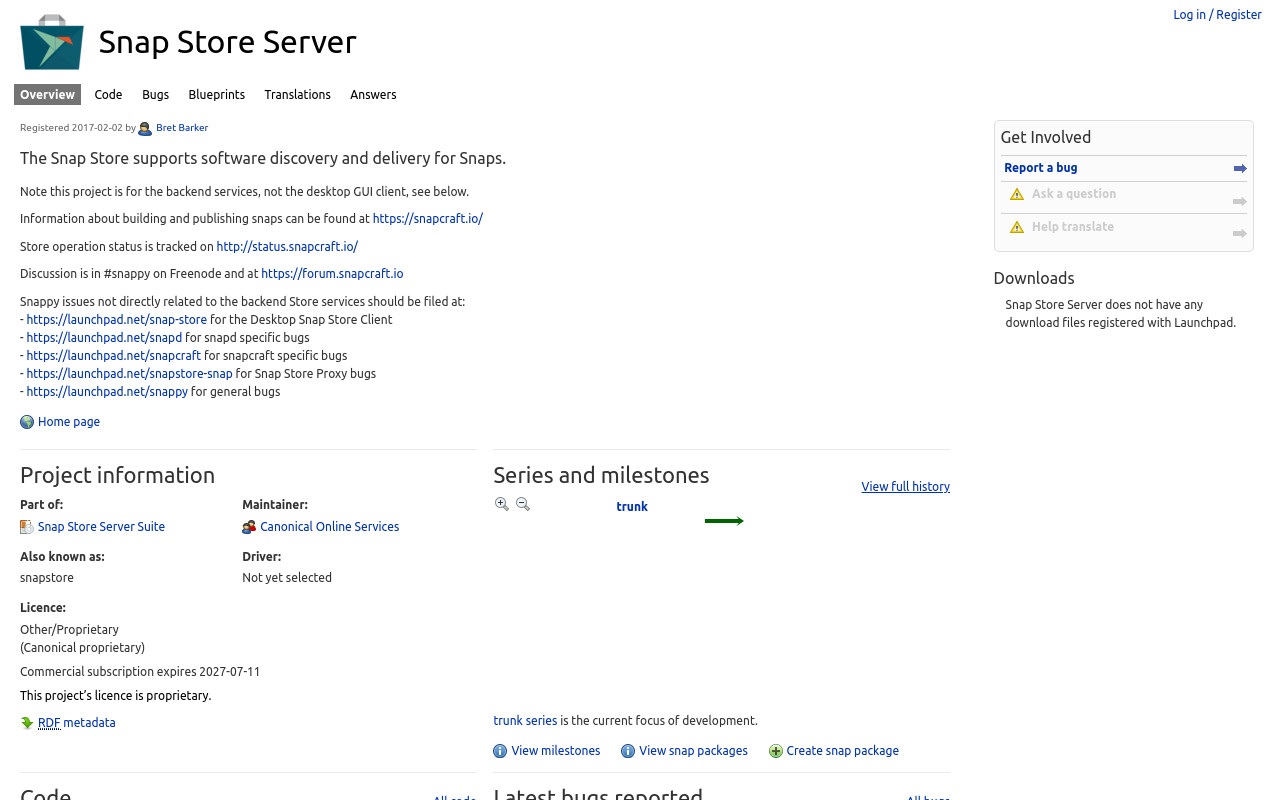
Task: Click the 'Not yet selected' driver text
Action: click(287, 578)
